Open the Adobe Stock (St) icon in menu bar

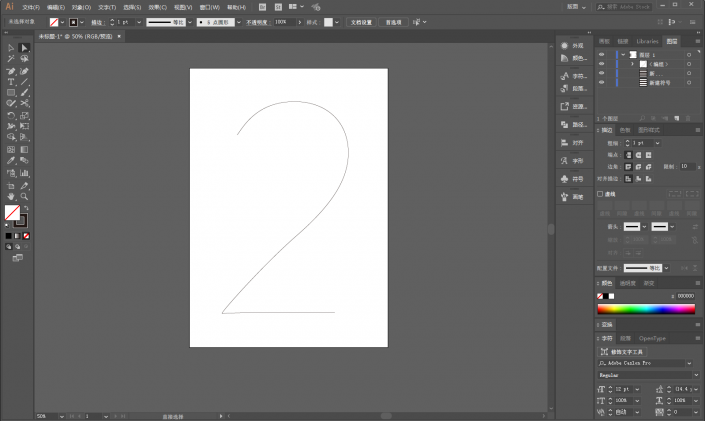coord(278,7)
